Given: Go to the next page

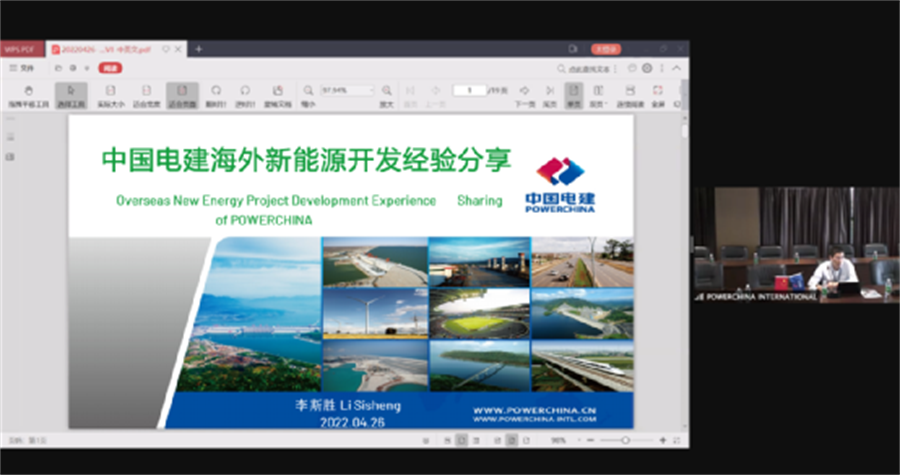Looking at the screenshot, I should click(x=525, y=96).
